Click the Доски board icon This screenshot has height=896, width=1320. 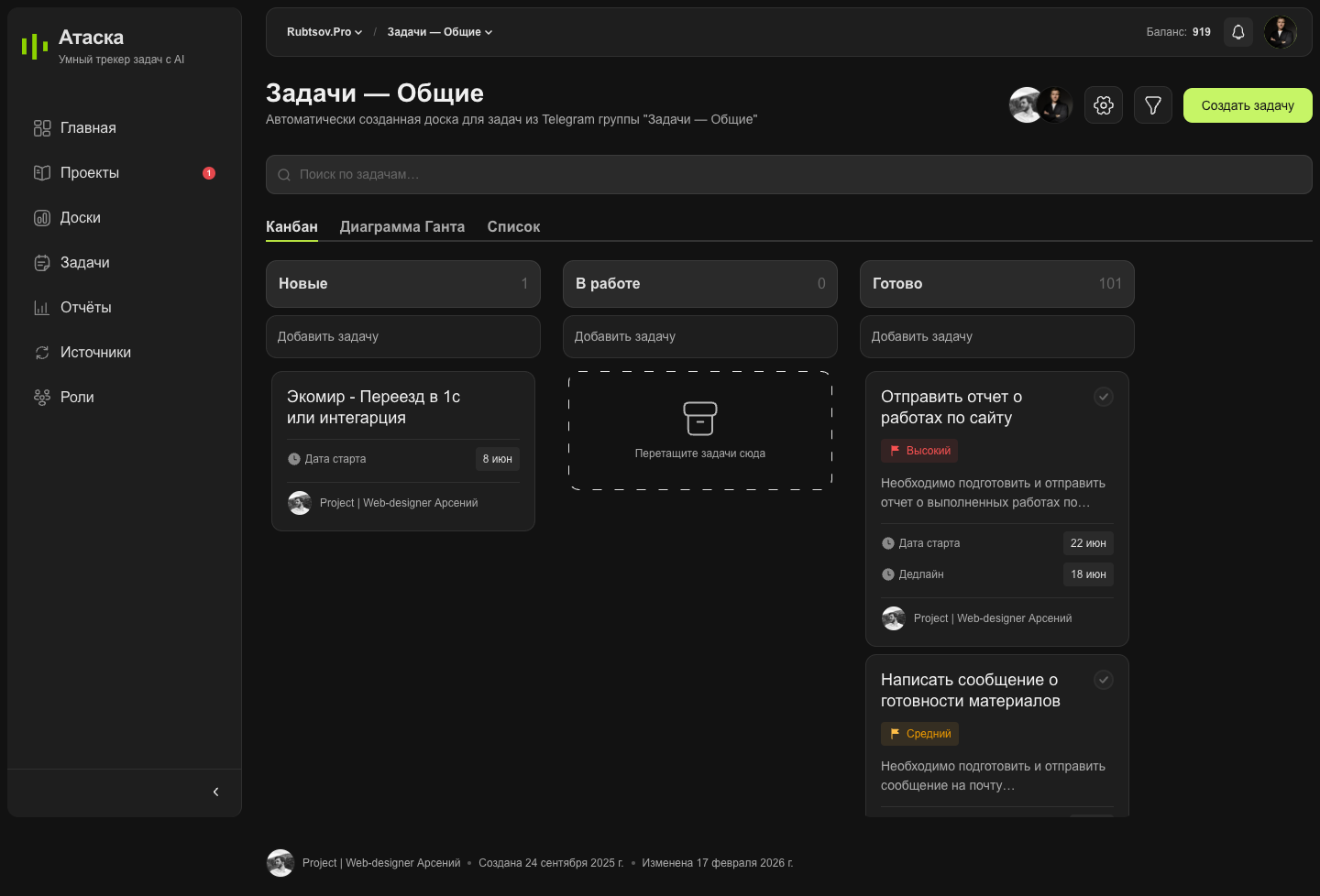click(x=42, y=218)
